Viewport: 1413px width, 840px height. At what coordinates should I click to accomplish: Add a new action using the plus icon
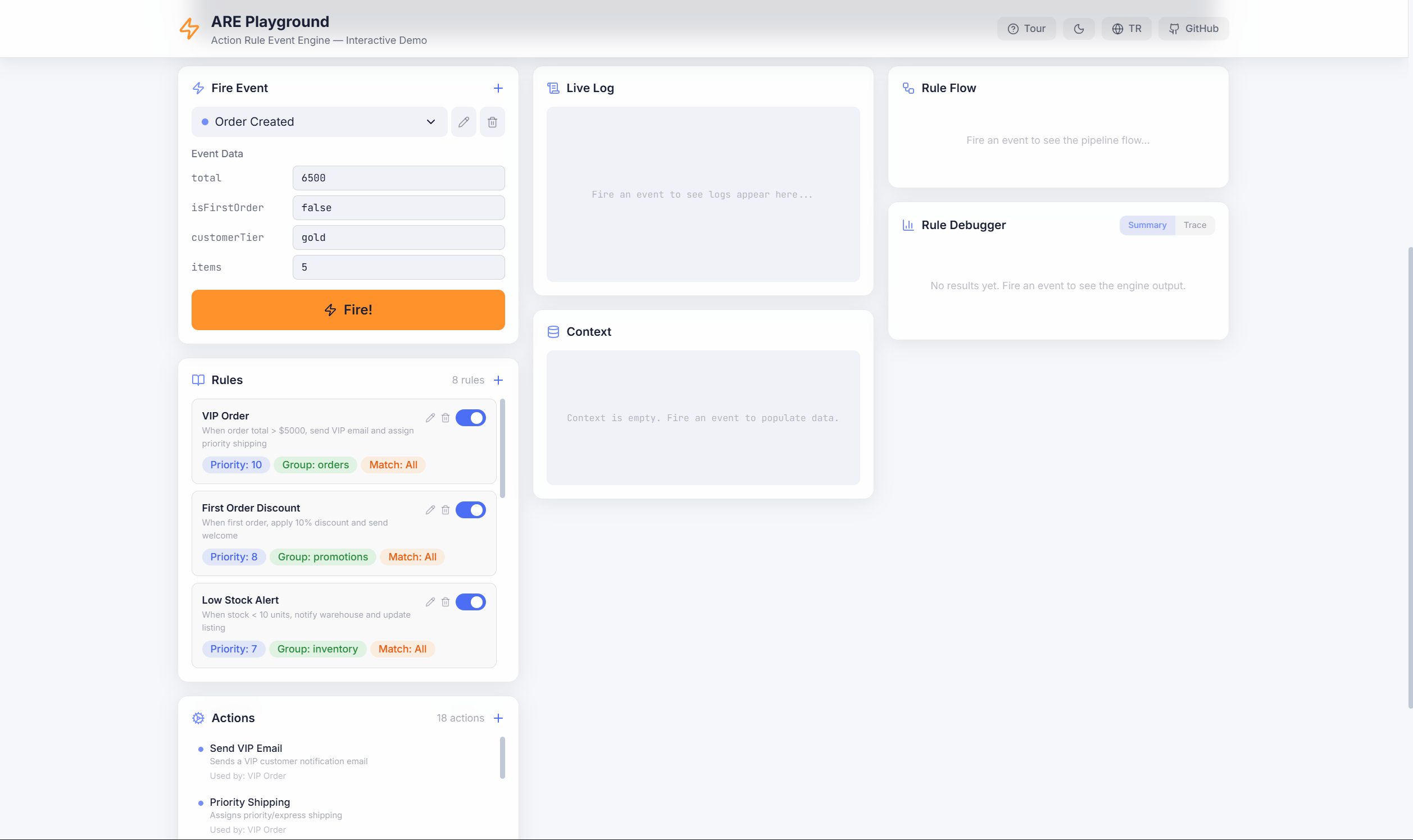[x=498, y=718]
